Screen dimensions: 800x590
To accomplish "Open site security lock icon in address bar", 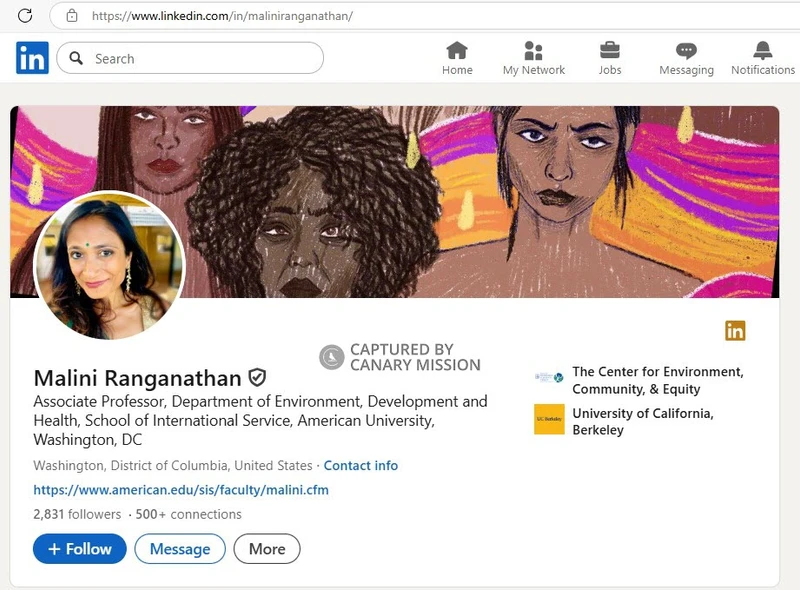I will coord(72,16).
